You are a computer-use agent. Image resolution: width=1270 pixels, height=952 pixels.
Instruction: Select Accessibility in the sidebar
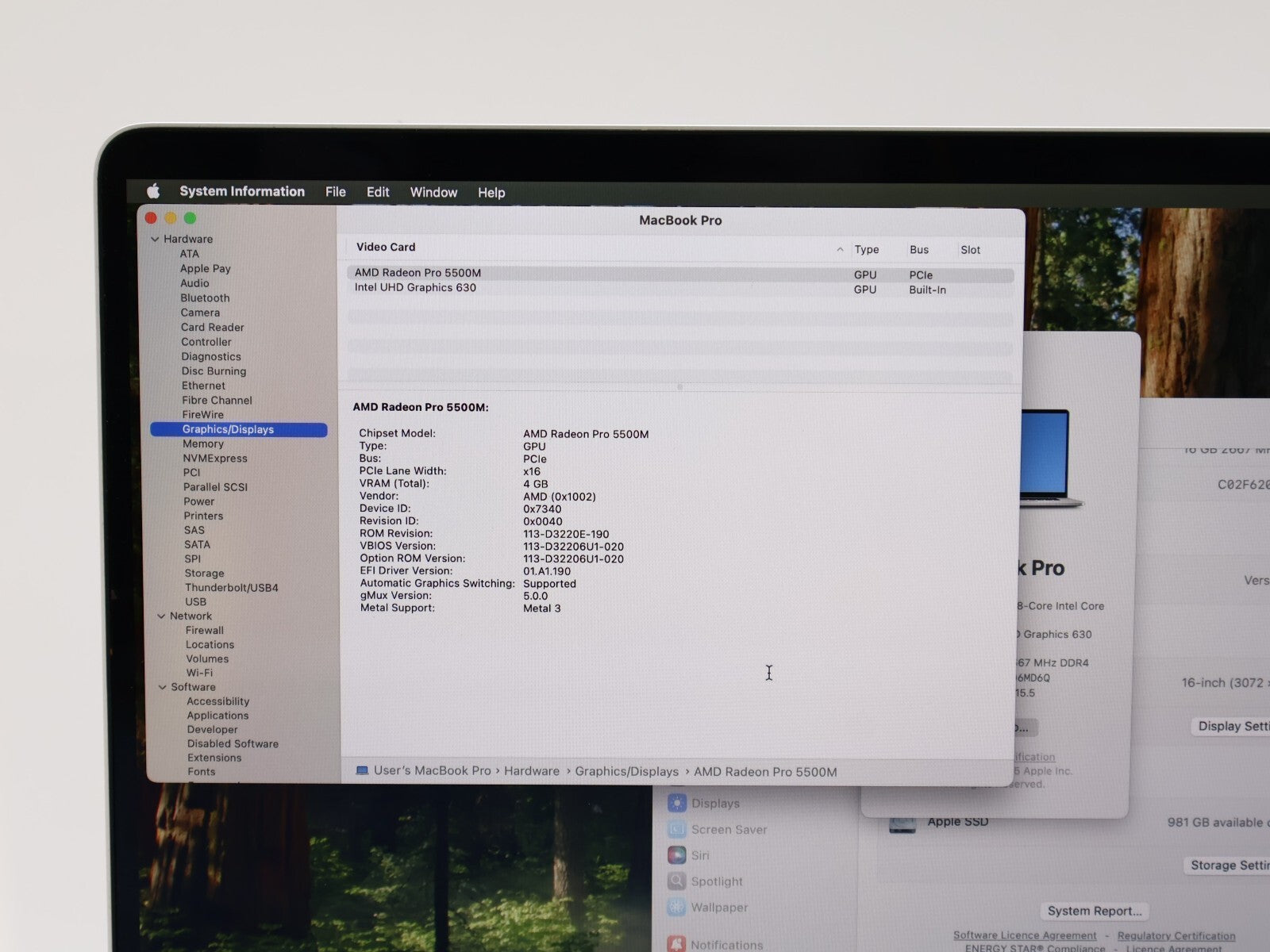click(x=218, y=701)
